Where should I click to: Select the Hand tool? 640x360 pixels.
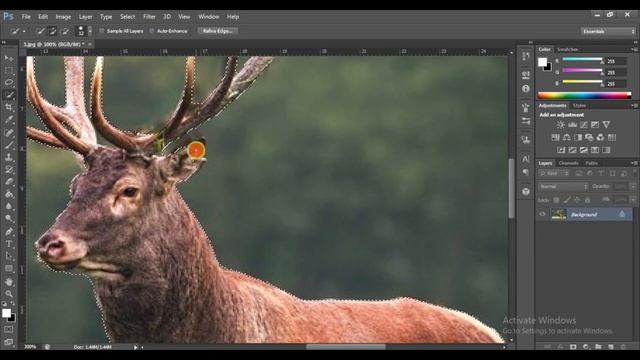[9, 282]
